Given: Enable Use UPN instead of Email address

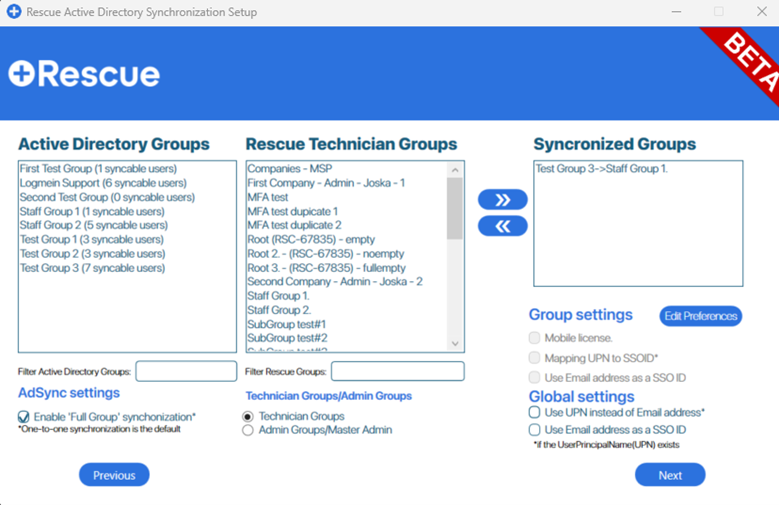Looking at the screenshot, I should [x=535, y=412].
